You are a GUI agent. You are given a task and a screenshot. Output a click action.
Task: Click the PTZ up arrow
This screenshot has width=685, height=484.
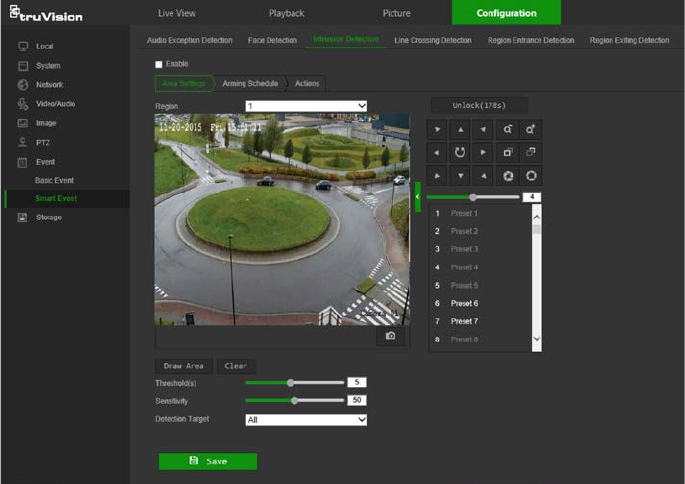pyautogui.click(x=460, y=129)
